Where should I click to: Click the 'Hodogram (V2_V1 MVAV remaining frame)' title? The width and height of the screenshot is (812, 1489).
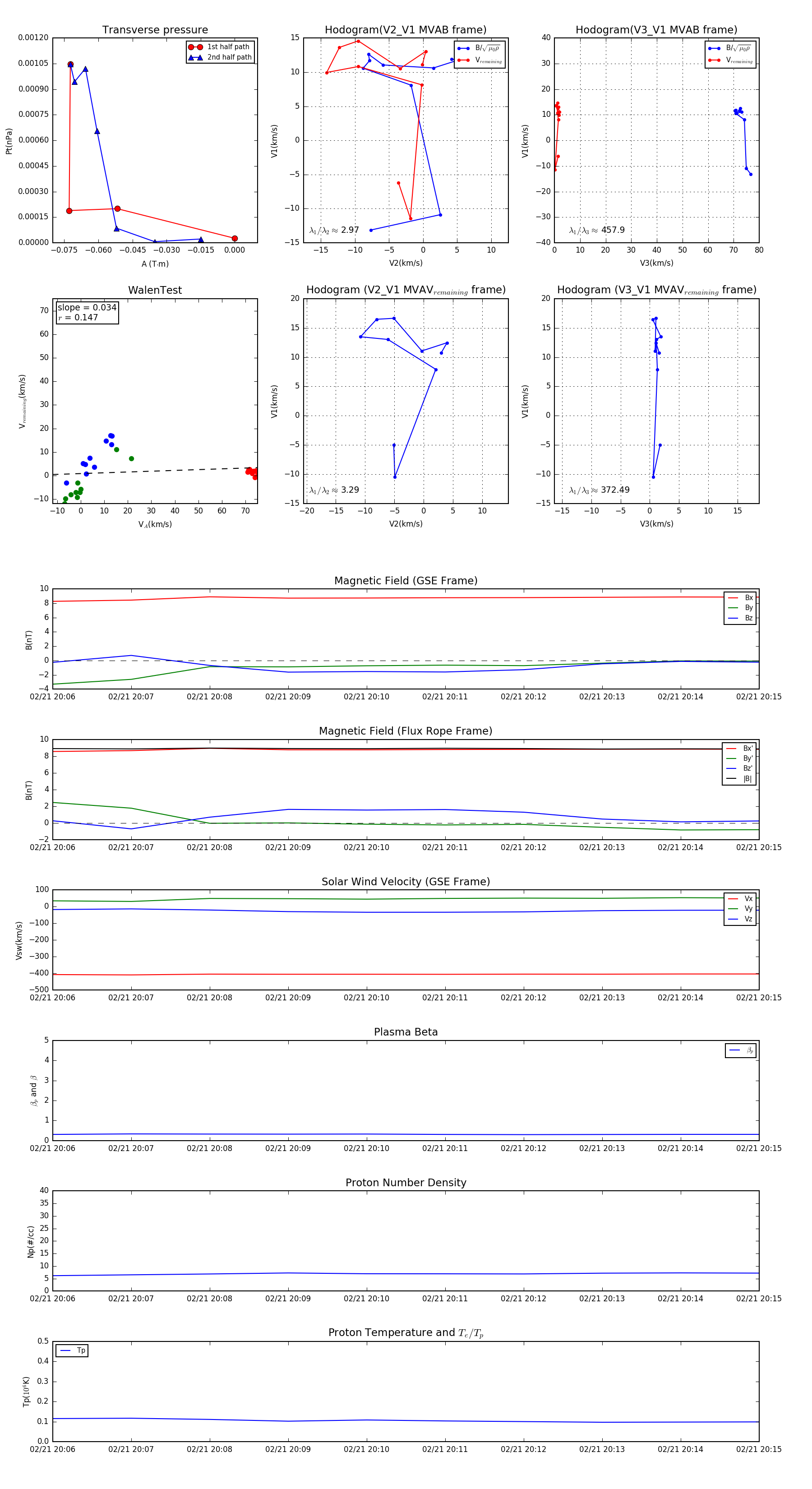[406, 290]
